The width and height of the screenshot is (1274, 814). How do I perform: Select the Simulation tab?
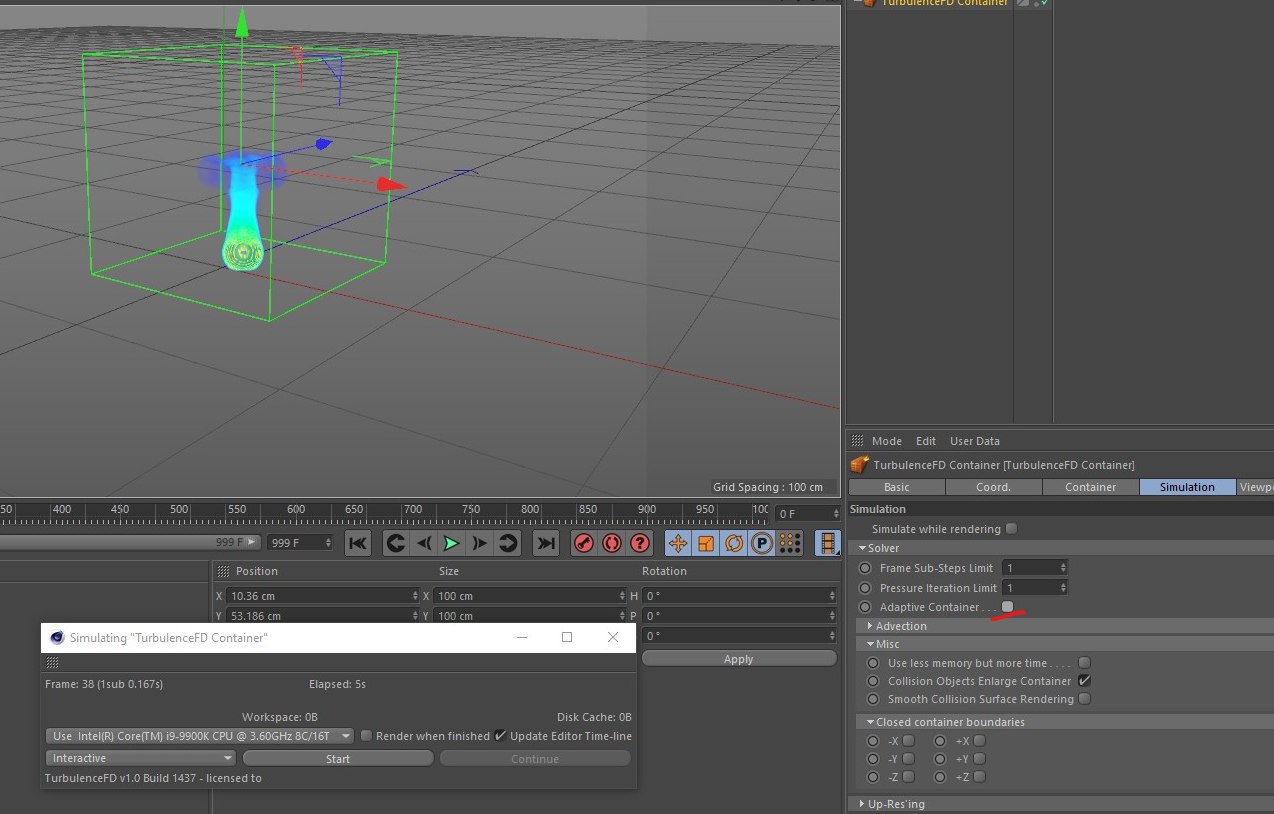point(1188,487)
